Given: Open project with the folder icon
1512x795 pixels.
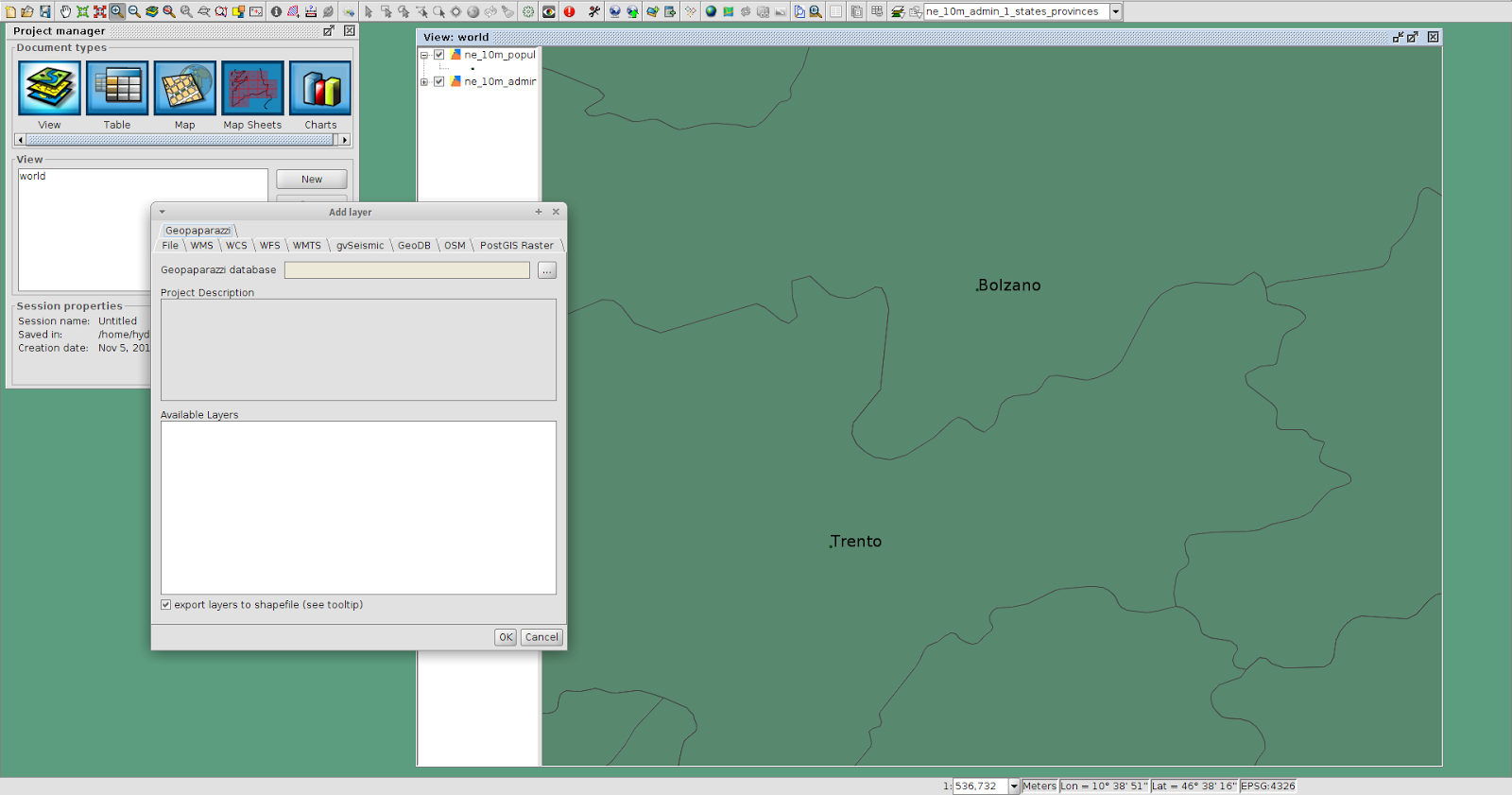Looking at the screenshot, I should 27,11.
